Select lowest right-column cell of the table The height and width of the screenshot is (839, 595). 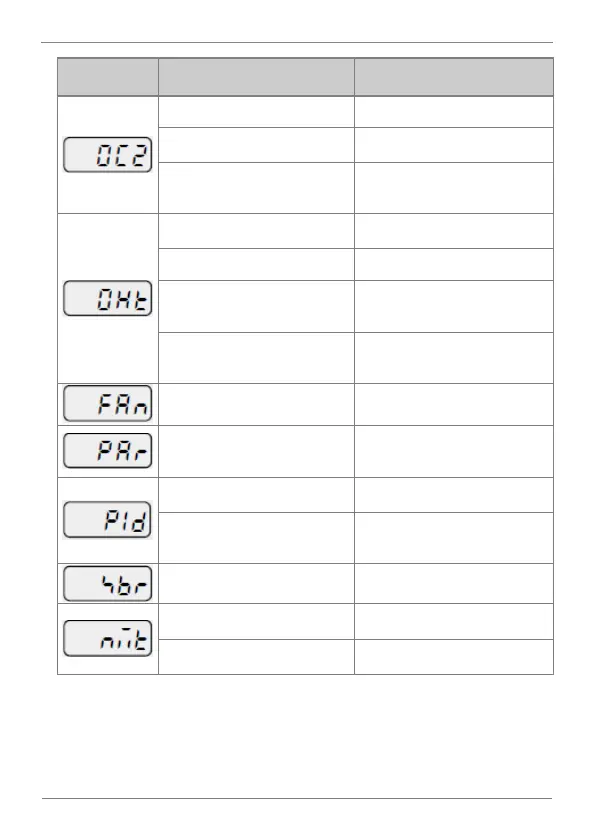pyautogui.click(x=454, y=657)
